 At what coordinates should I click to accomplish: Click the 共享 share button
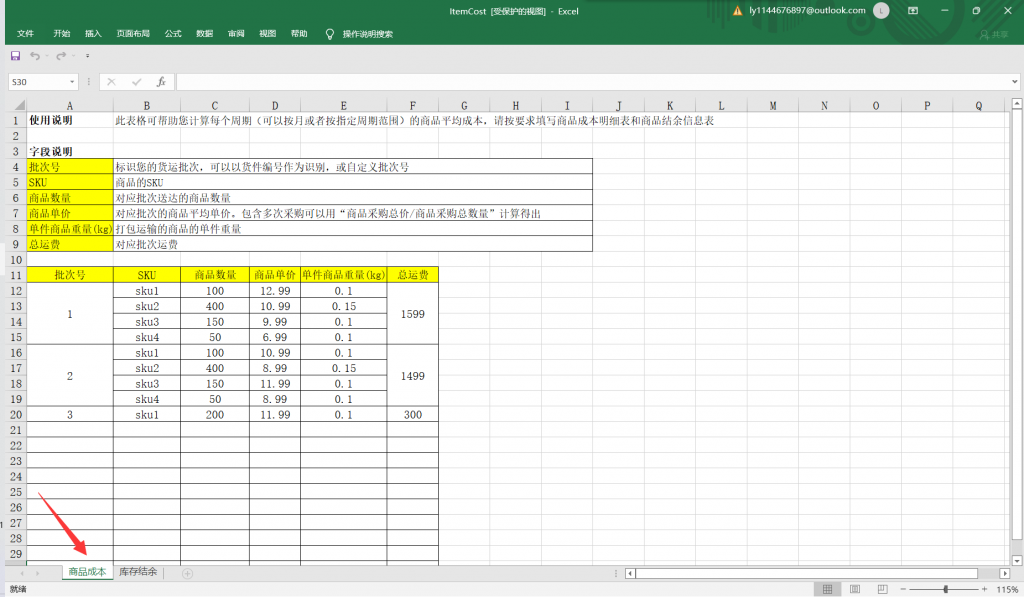[x=994, y=34]
